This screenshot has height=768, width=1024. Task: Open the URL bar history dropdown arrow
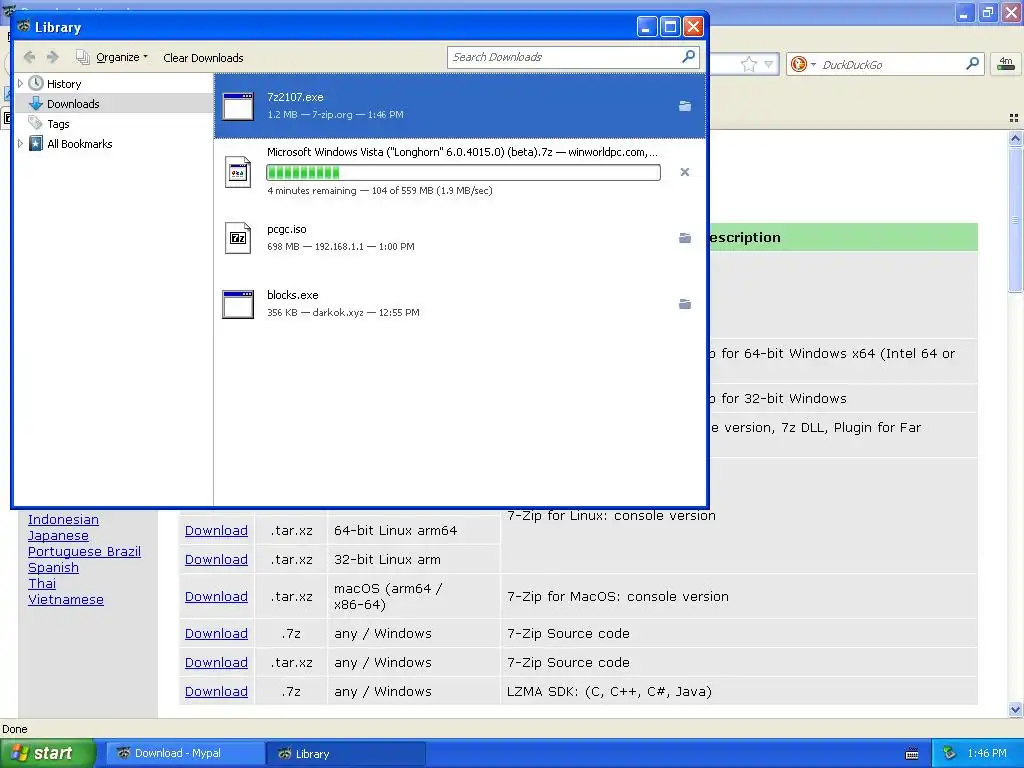click(x=769, y=64)
